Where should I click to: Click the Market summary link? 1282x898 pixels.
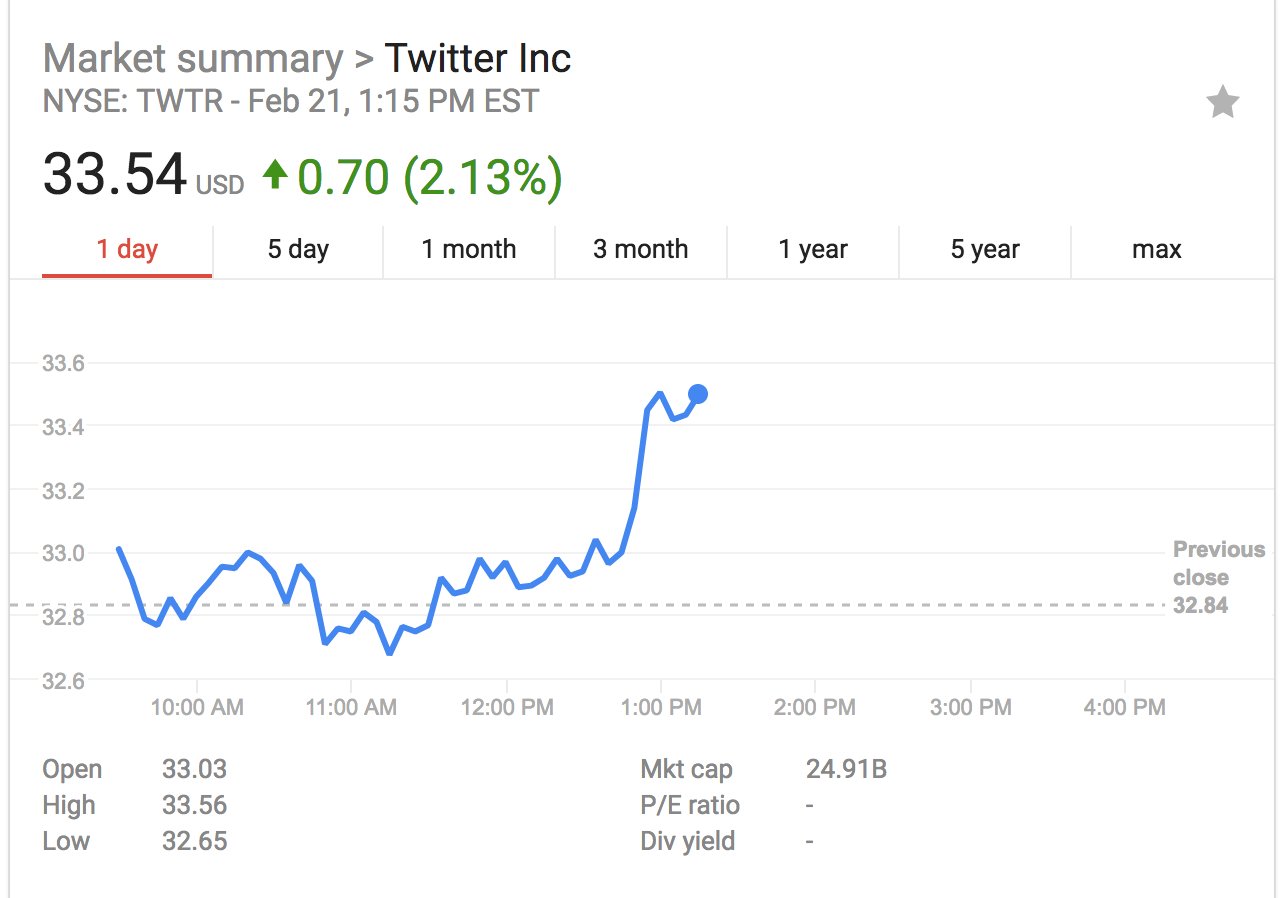point(193,59)
